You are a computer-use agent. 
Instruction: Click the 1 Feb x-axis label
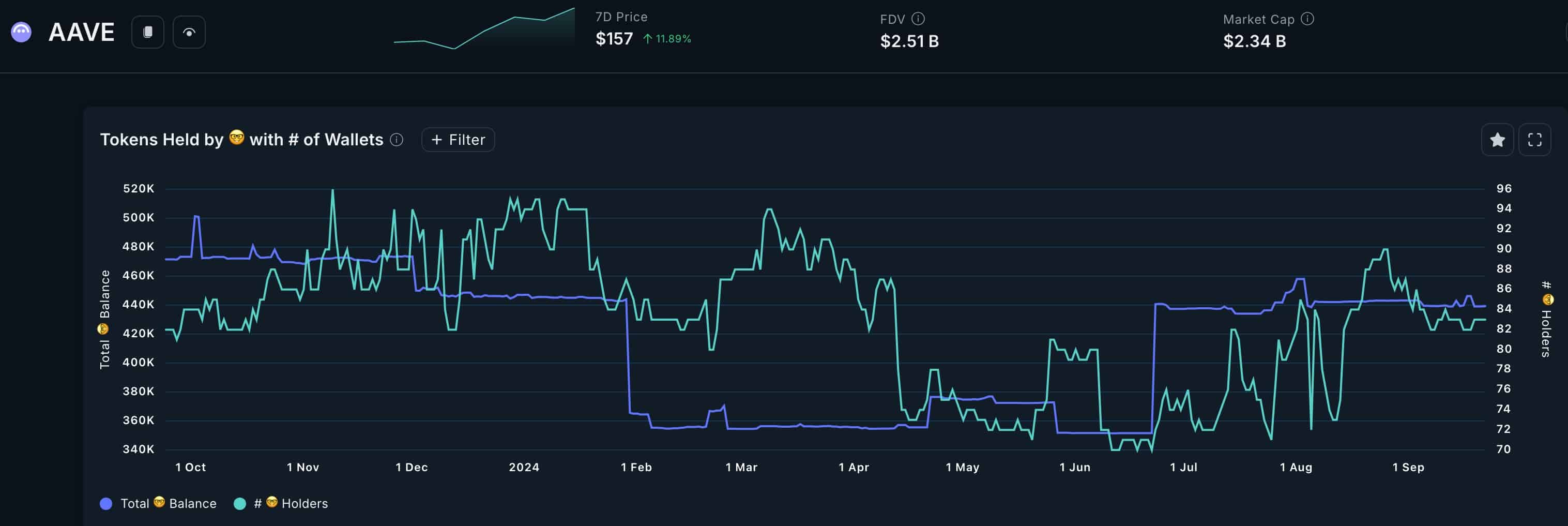tap(636, 467)
